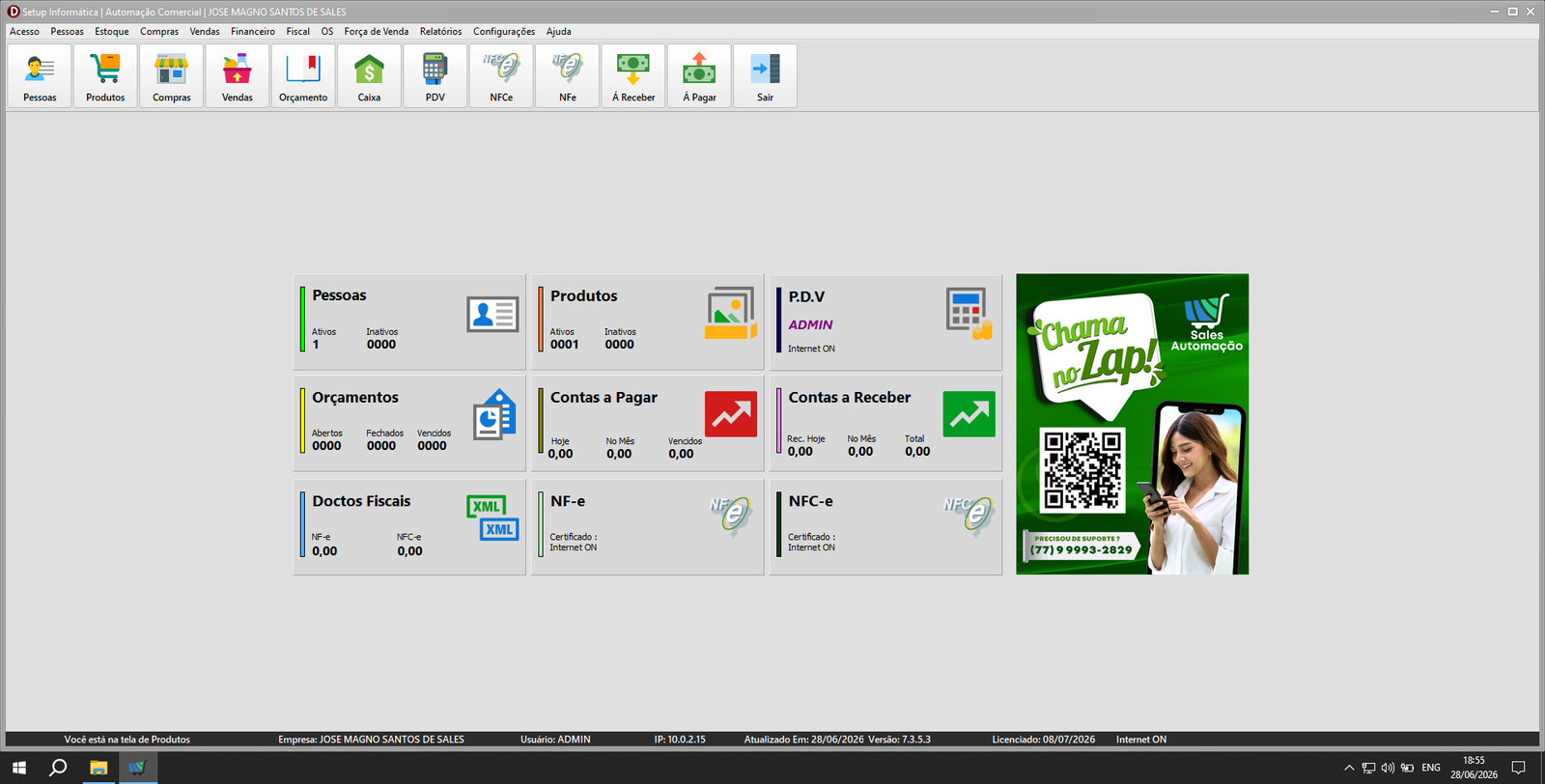1545x784 pixels.
Task: Click the Inativos count in Pessoas card
Action: tap(381, 345)
